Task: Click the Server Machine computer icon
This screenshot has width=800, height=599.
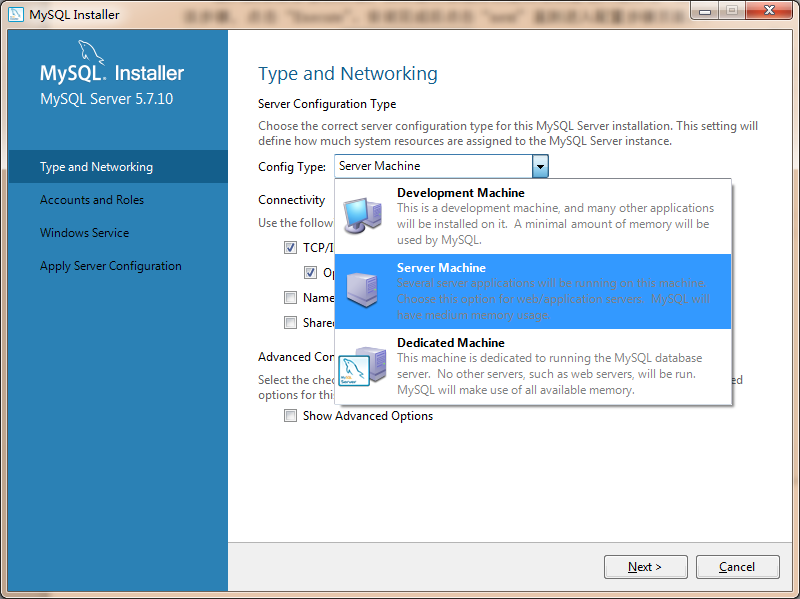Action: point(361,289)
